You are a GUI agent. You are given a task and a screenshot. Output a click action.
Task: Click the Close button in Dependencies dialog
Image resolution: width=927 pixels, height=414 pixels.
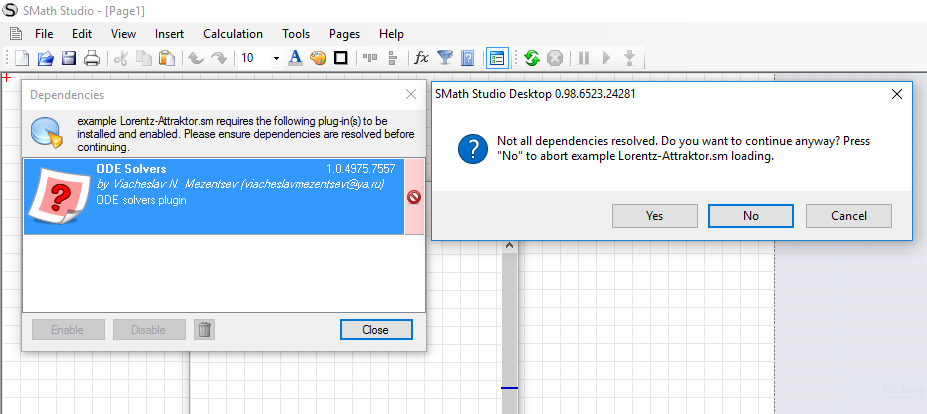(375, 329)
